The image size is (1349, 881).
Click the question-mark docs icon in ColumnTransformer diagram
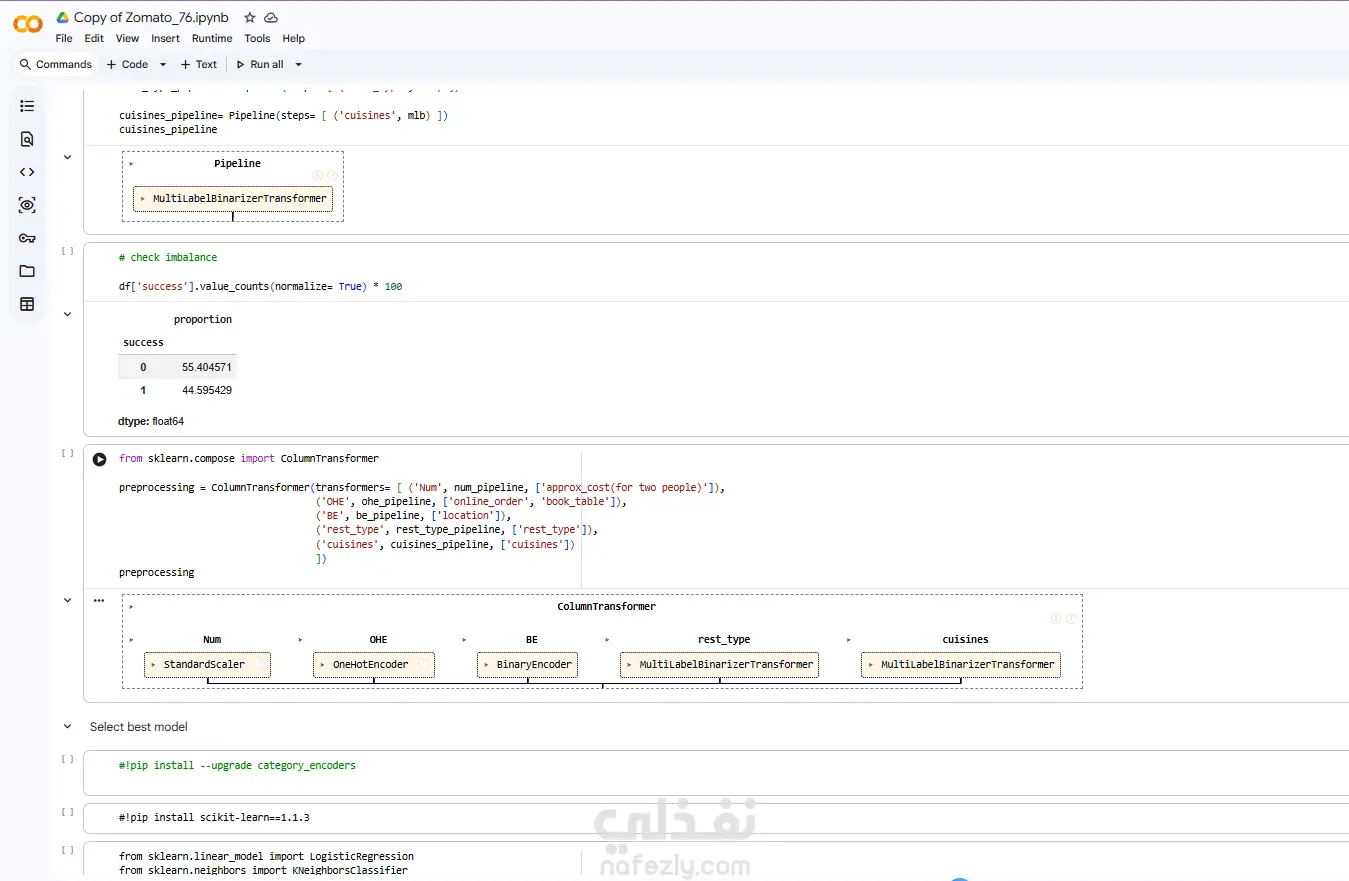pyautogui.click(x=1071, y=619)
